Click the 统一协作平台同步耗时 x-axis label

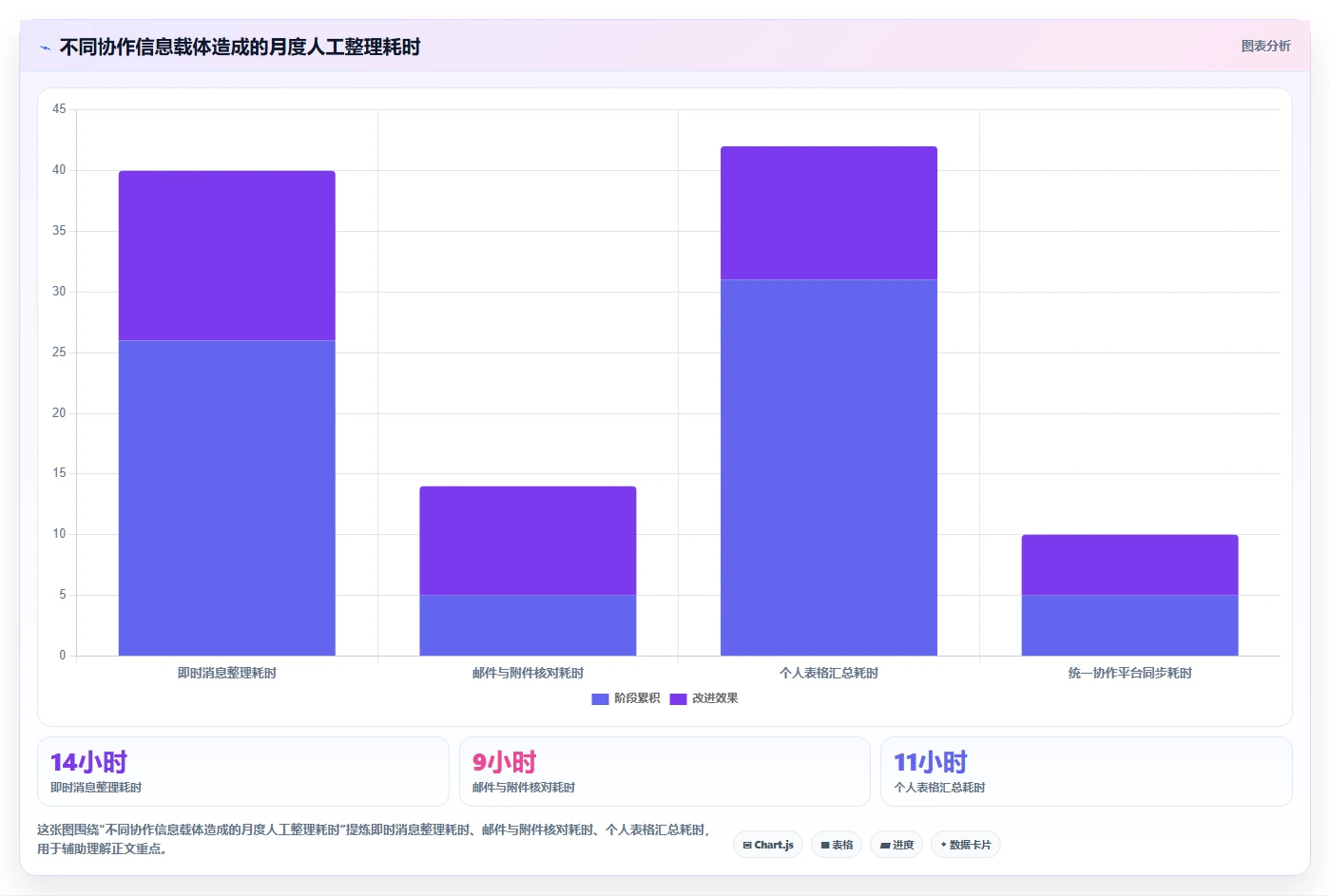[x=1129, y=673]
